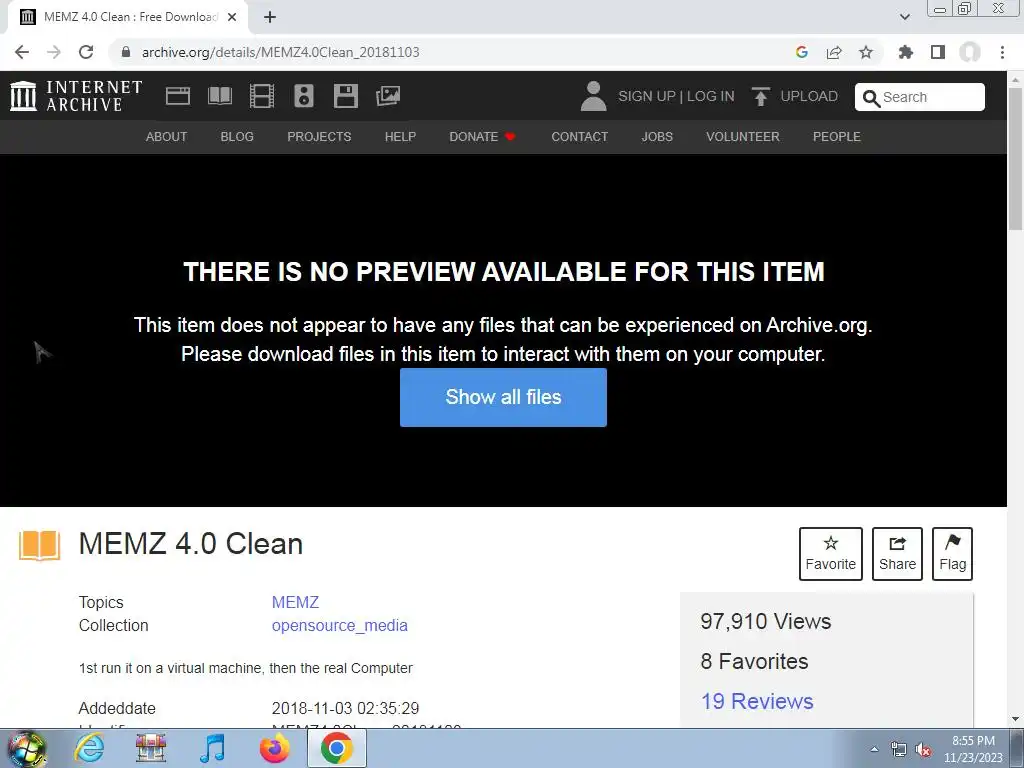Bookmark this tab with the star
This screenshot has height=768, width=1024.
[x=866, y=52]
